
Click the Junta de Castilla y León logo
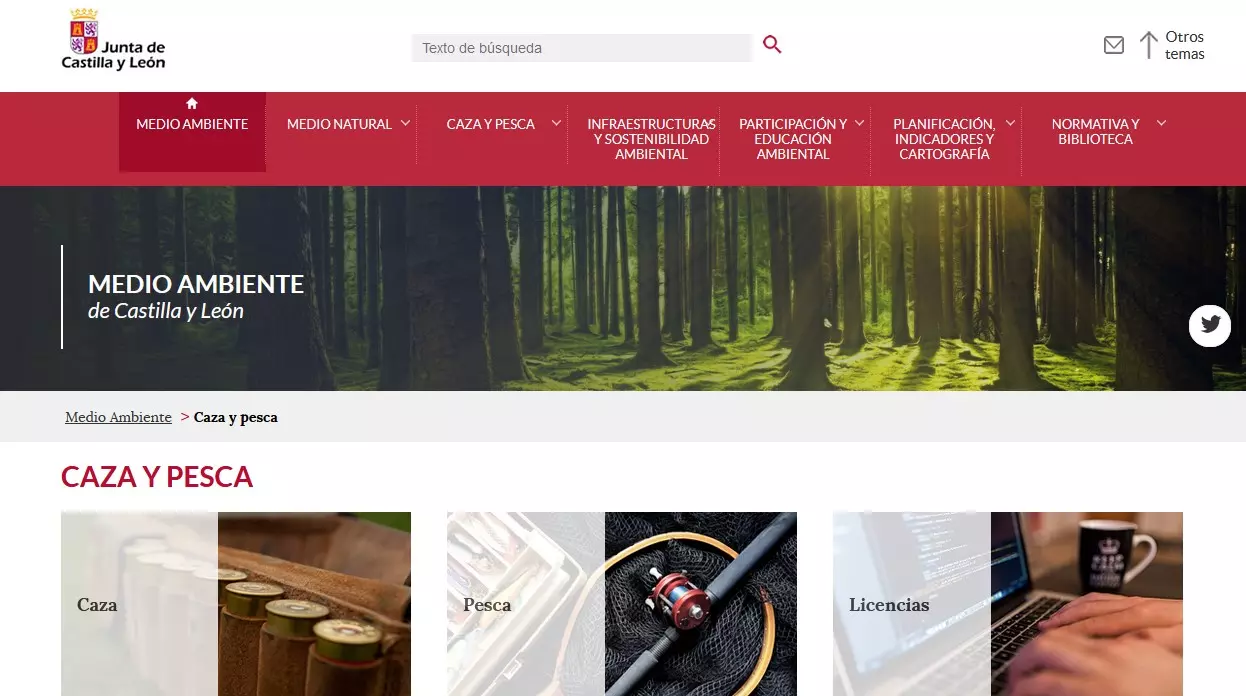[x=114, y=40]
